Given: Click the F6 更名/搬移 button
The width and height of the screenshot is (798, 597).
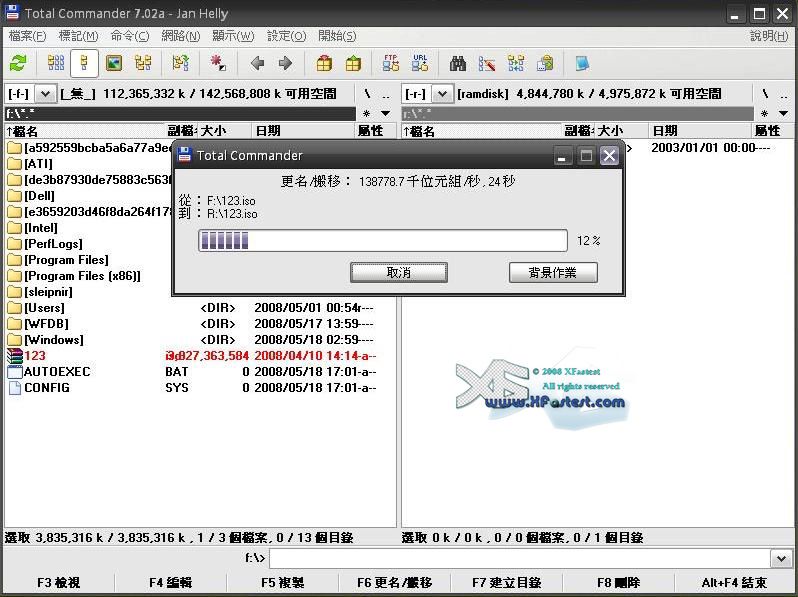Looking at the screenshot, I should point(394,582).
